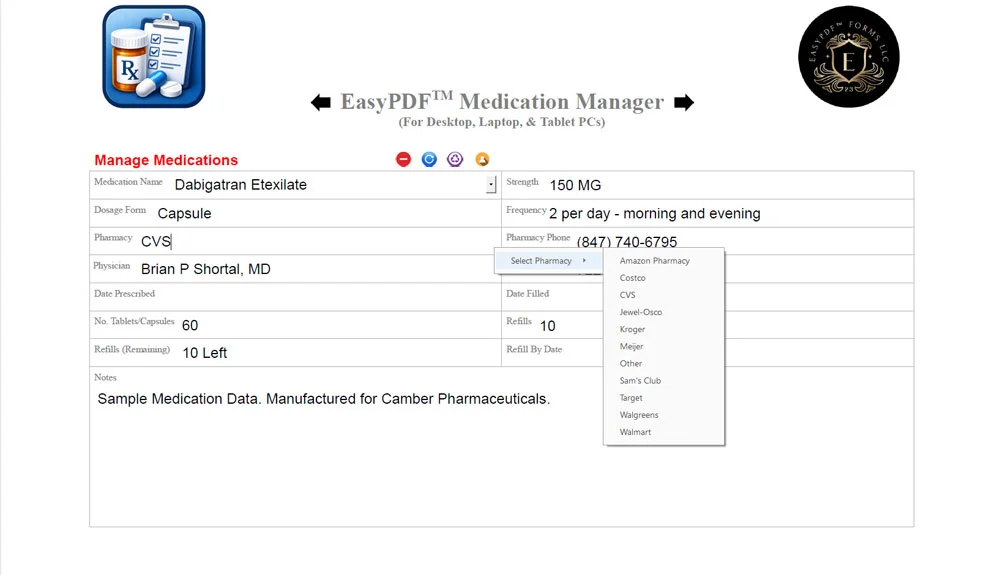
Task: Click the Manage Medications heading
Action: [x=166, y=160]
